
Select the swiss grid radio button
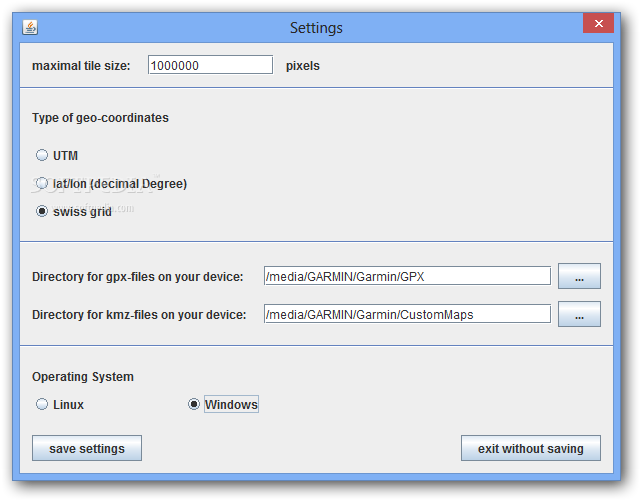tap(42, 211)
